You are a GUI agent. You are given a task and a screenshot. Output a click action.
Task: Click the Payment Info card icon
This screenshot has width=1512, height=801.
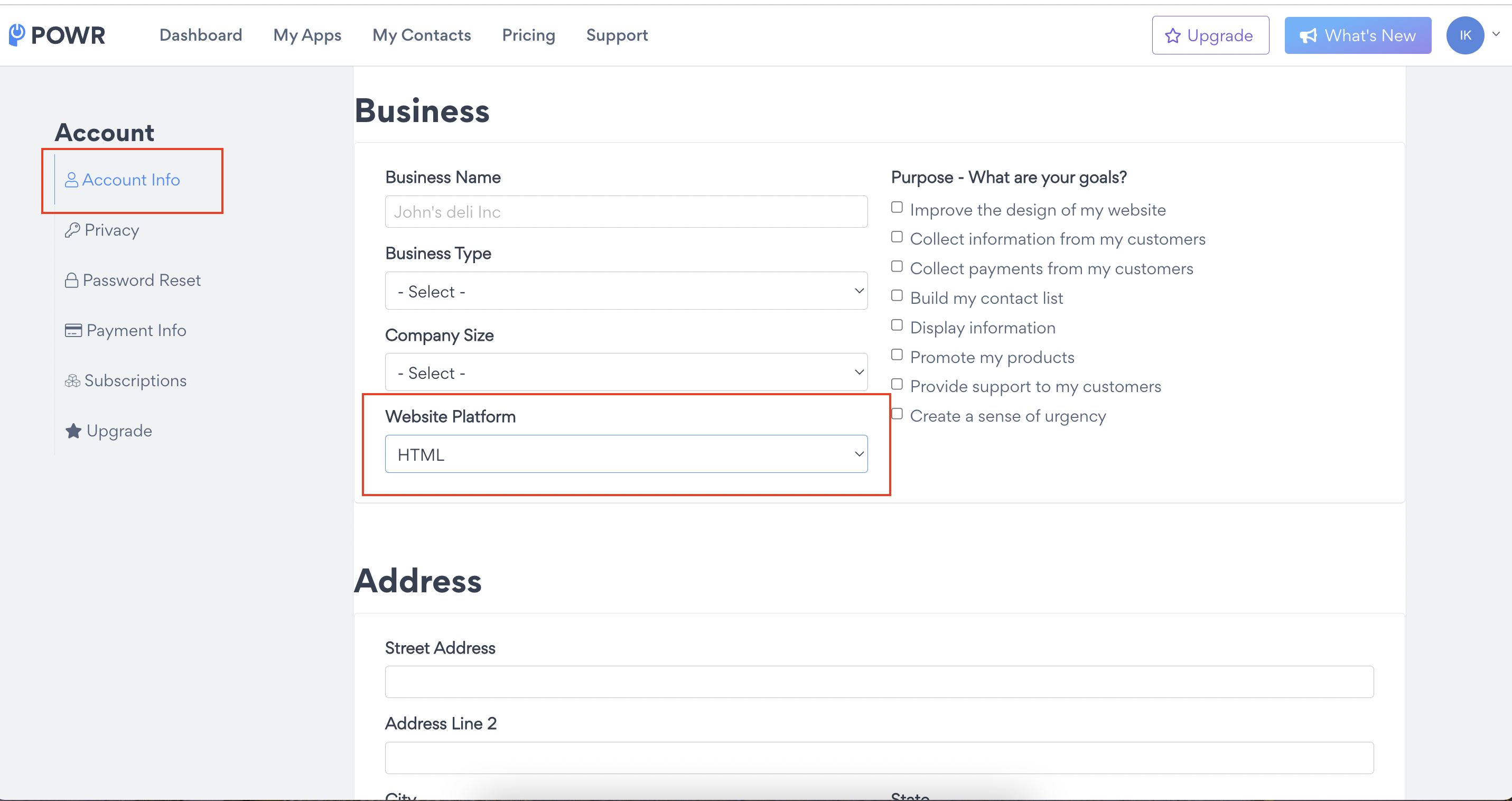(x=73, y=330)
